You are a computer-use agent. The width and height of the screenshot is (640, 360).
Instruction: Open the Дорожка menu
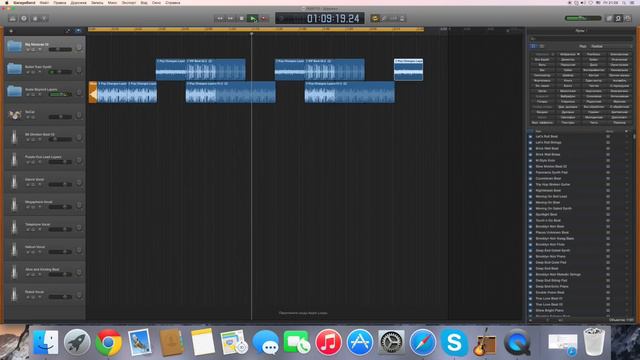click(78, 2)
